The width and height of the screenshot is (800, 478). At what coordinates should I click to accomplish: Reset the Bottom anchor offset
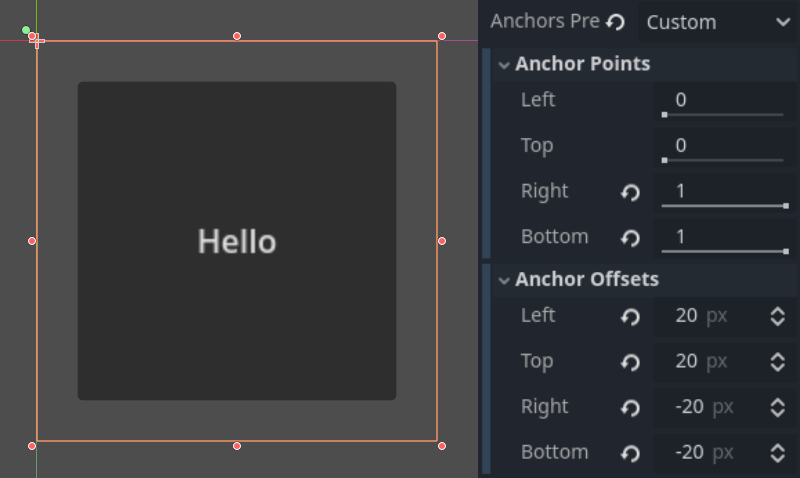tap(630, 453)
